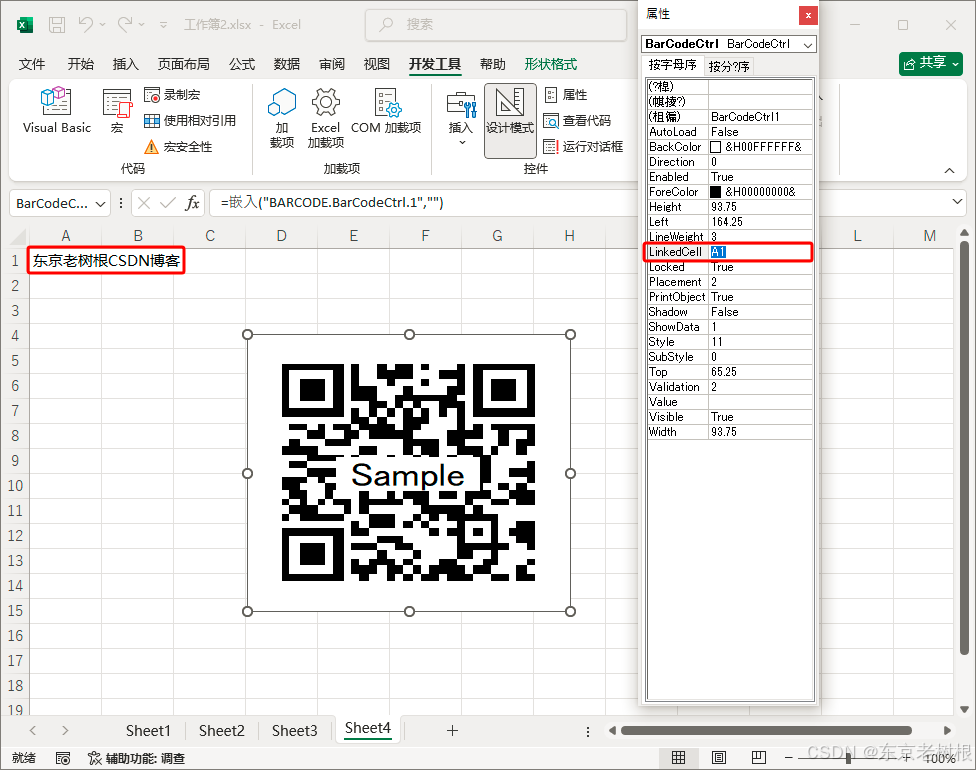Close the Properties window
This screenshot has width=976, height=770.
pos(808,16)
